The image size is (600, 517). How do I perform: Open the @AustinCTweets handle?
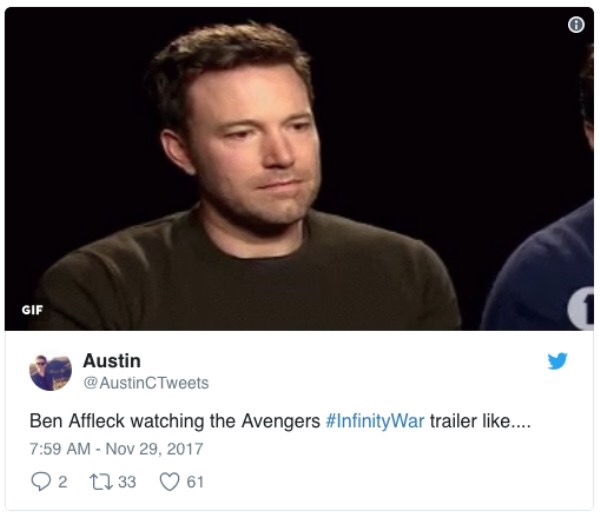146,383
